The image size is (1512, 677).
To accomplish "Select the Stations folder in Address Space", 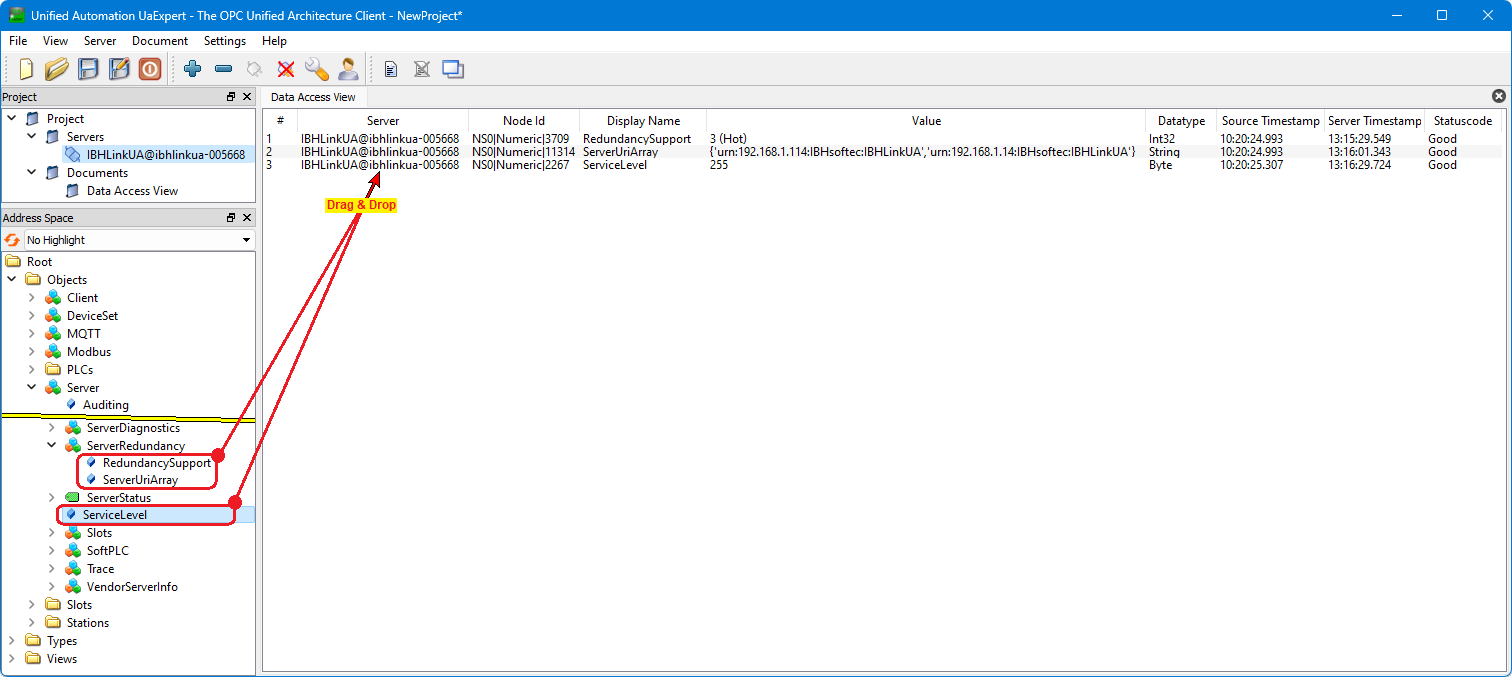I will click(88, 623).
